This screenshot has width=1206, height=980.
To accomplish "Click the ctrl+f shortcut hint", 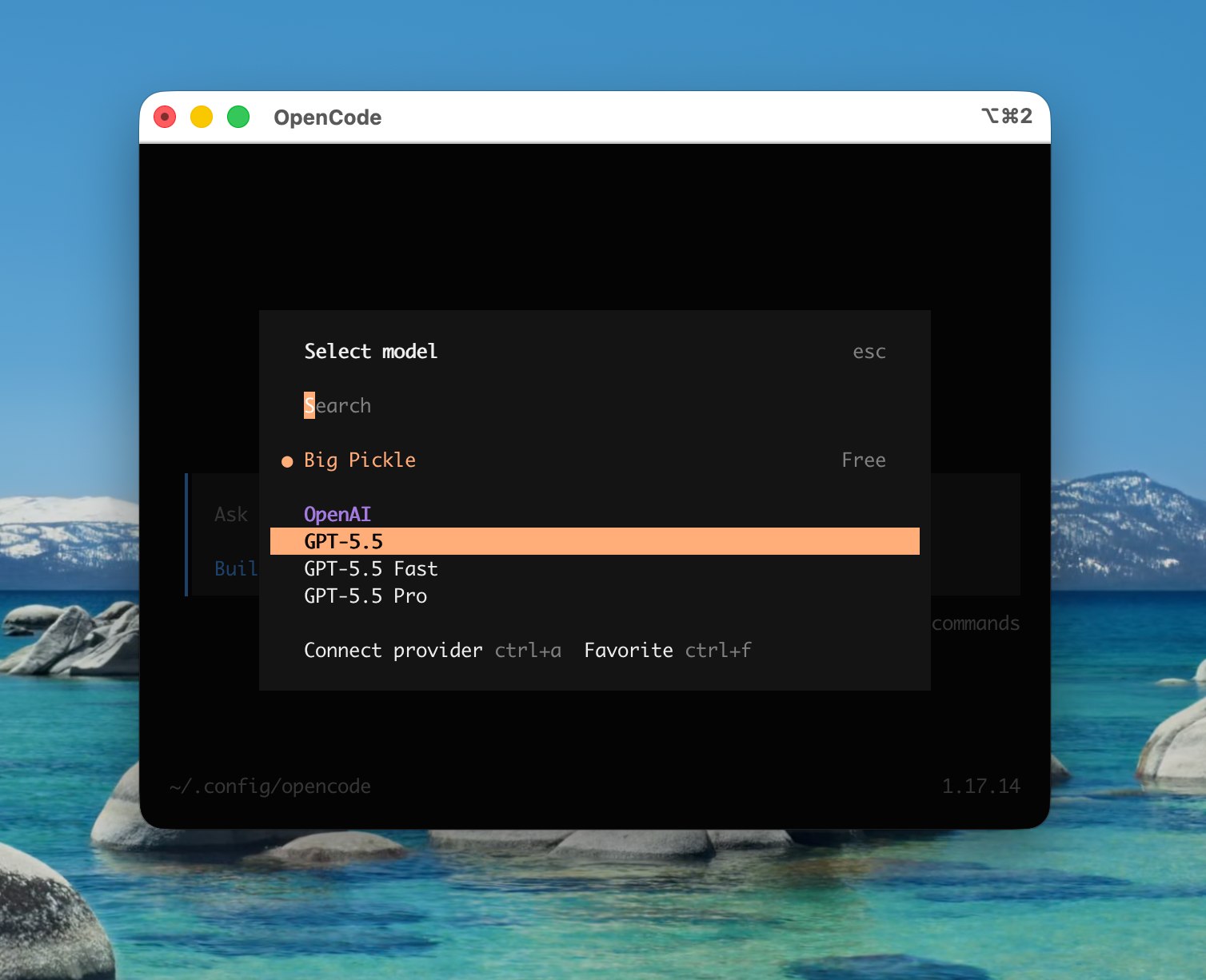I will point(718,650).
